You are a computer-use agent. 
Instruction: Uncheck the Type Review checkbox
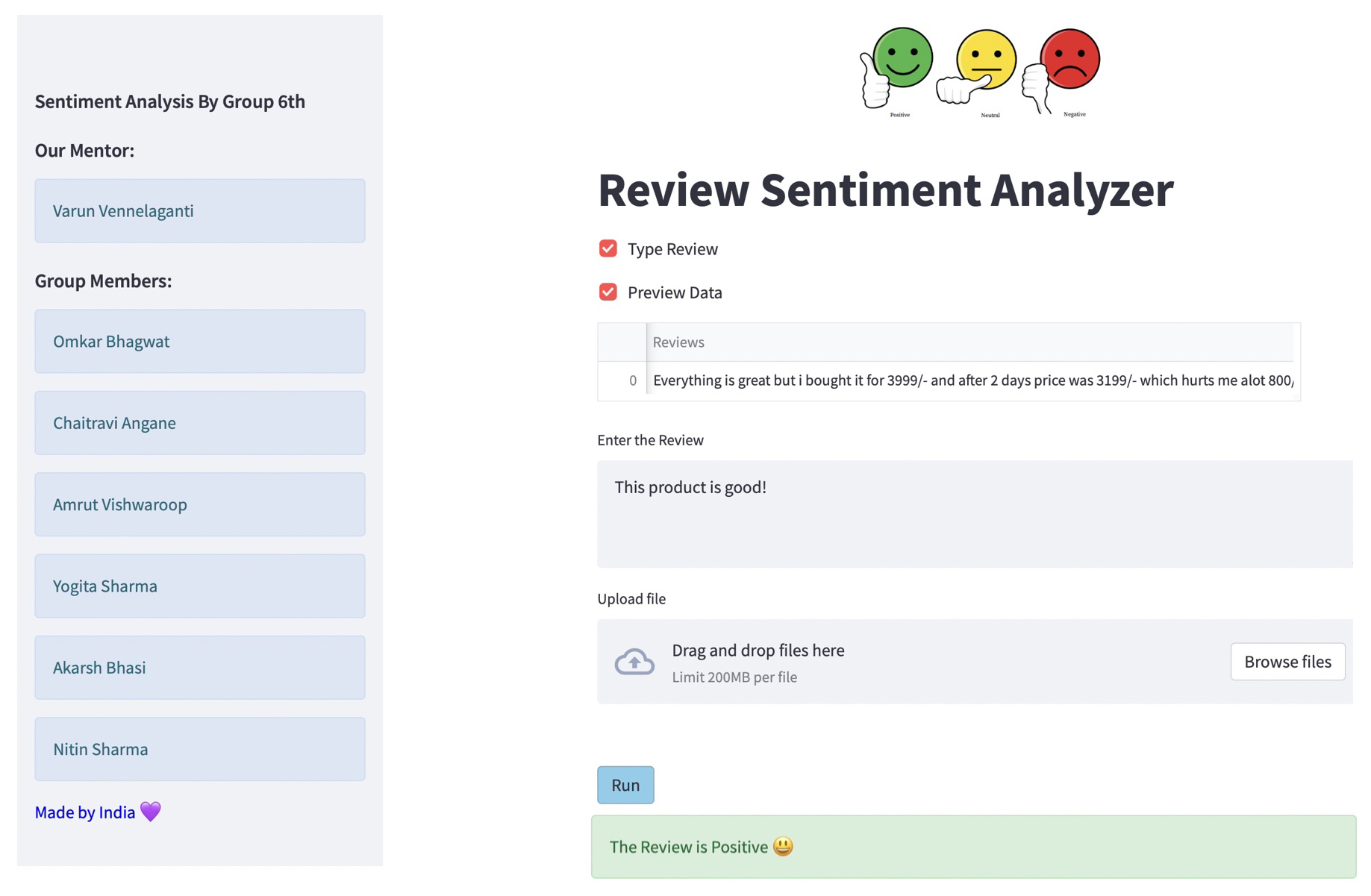[607, 248]
